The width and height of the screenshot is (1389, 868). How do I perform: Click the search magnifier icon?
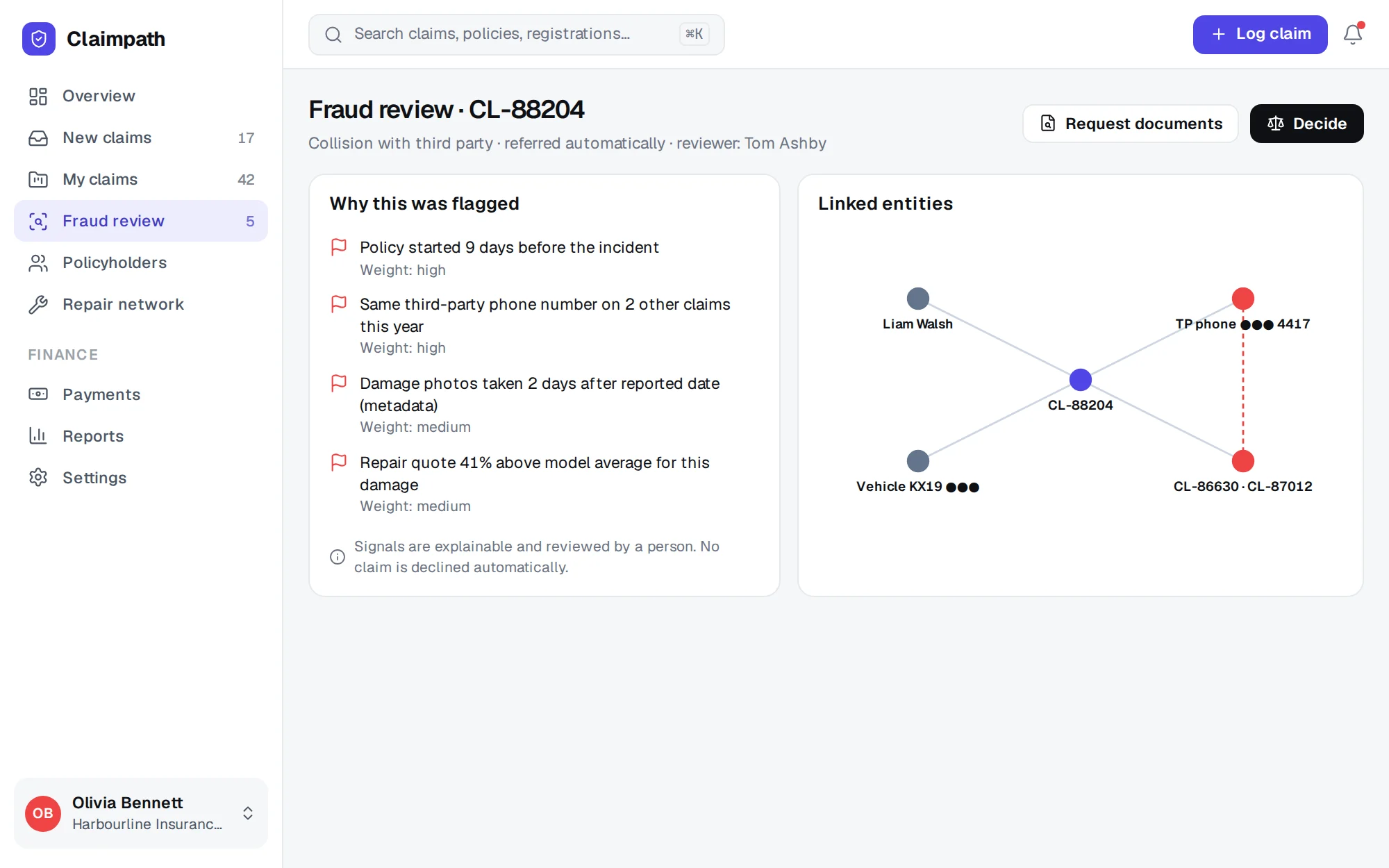(x=333, y=35)
